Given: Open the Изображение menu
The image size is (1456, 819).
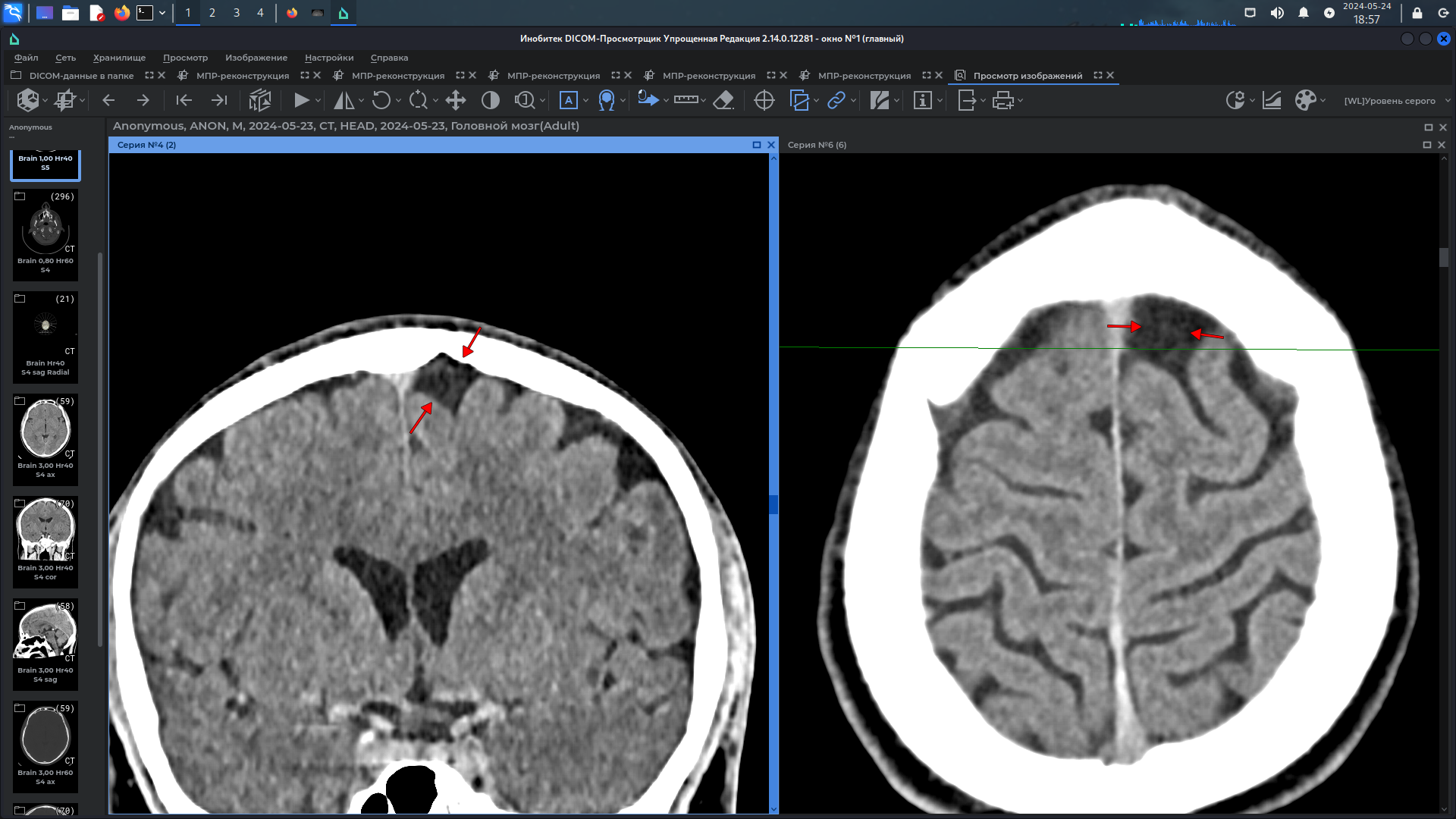Looking at the screenshot, I should click(x=256, y=58).
